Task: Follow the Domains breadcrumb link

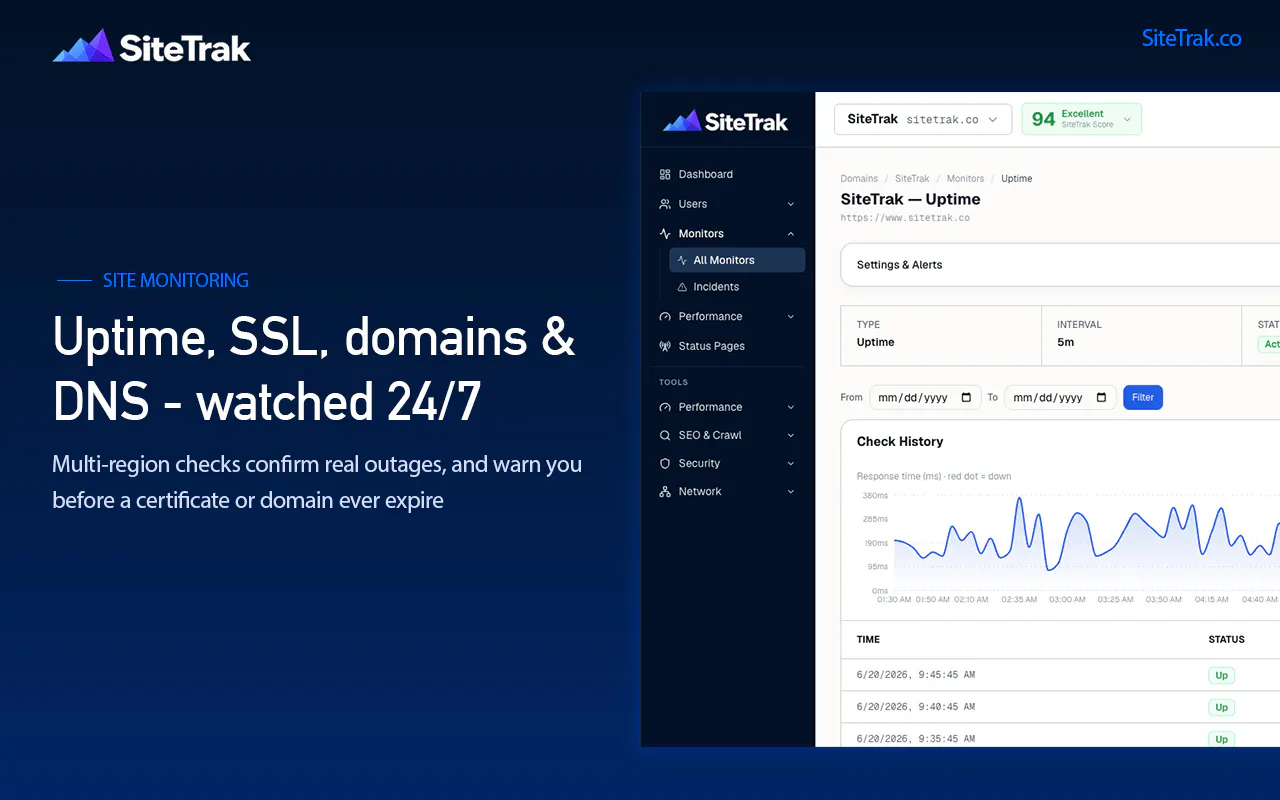Action: tap(859, 179)
